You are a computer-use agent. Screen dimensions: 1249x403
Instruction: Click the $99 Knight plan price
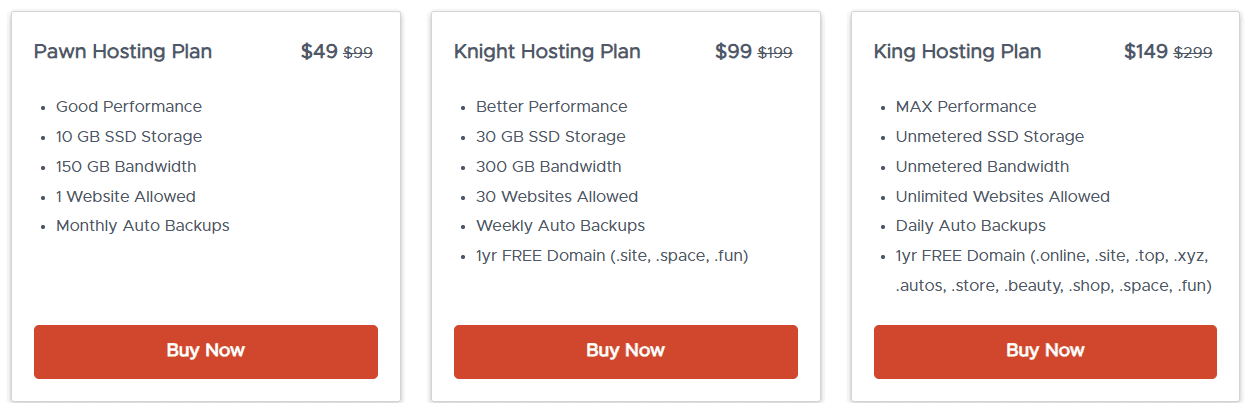click(x=733, y=52)
